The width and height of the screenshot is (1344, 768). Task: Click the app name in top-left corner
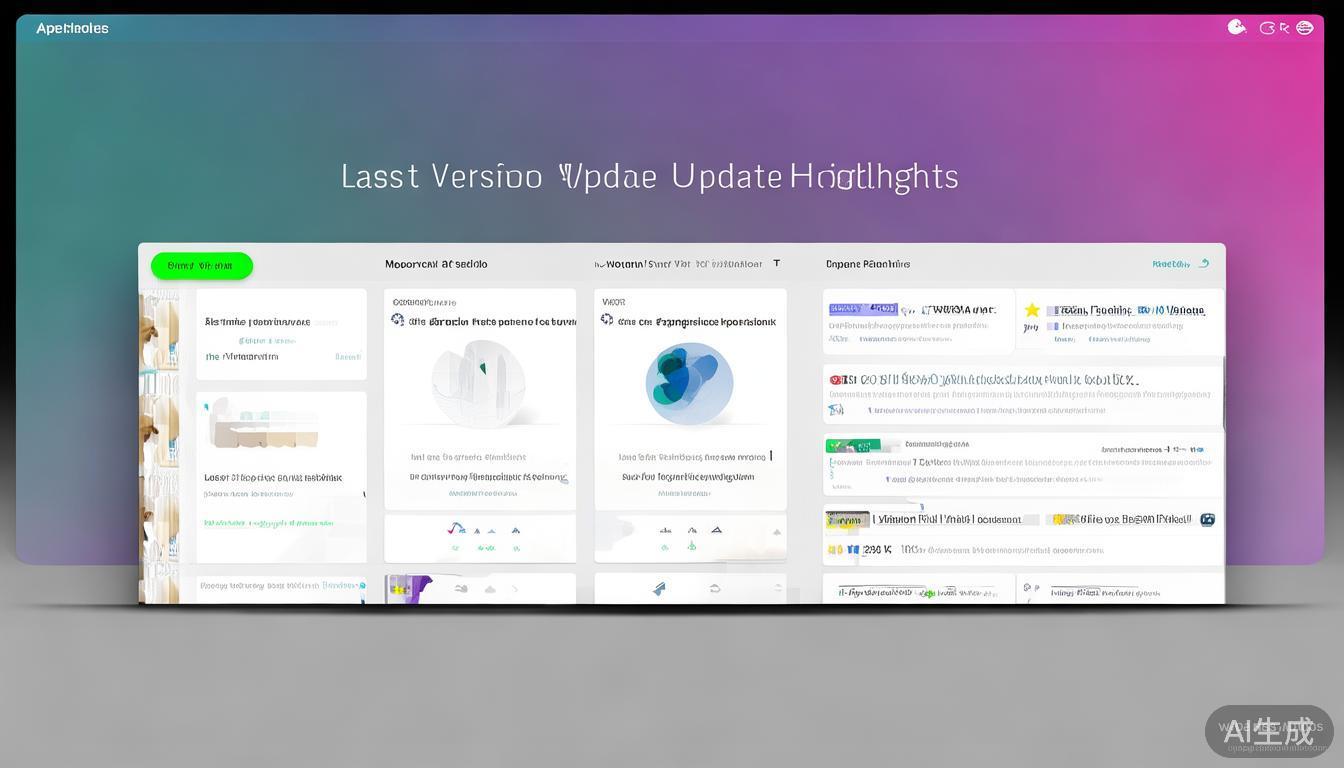72,28
